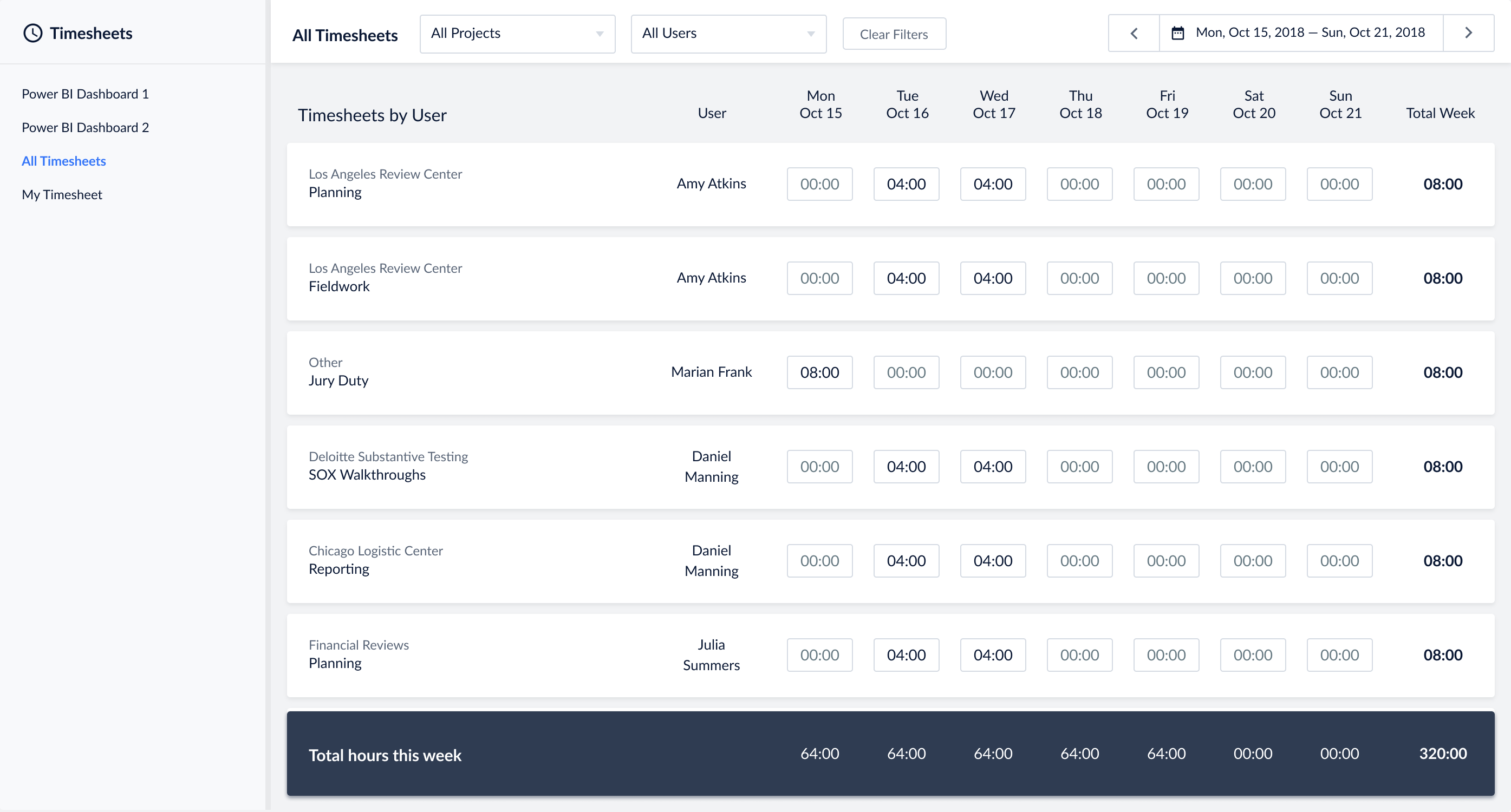The width and height of the screenshot is (1511, 812).
Task: Edit Amy Atkins Planning Thursday time entry
Action: [1079, 184]
